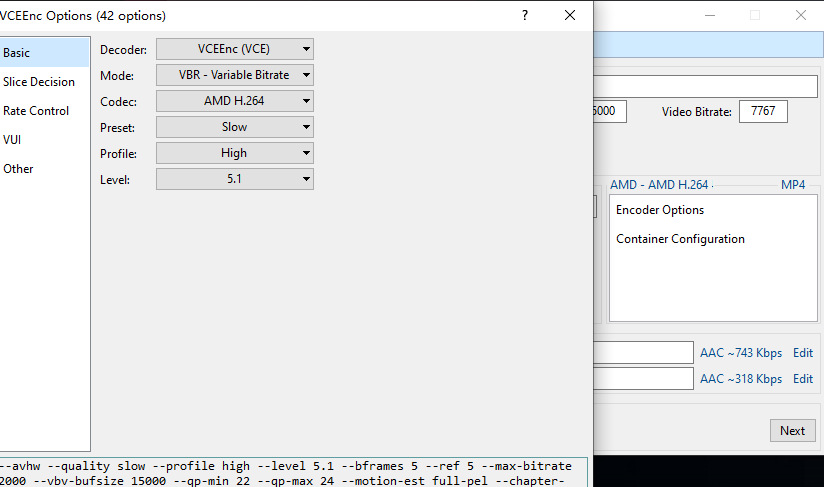Open the Mode dropdown set to VBR
This screenshot has height=487, width=824.
point(234,75)
